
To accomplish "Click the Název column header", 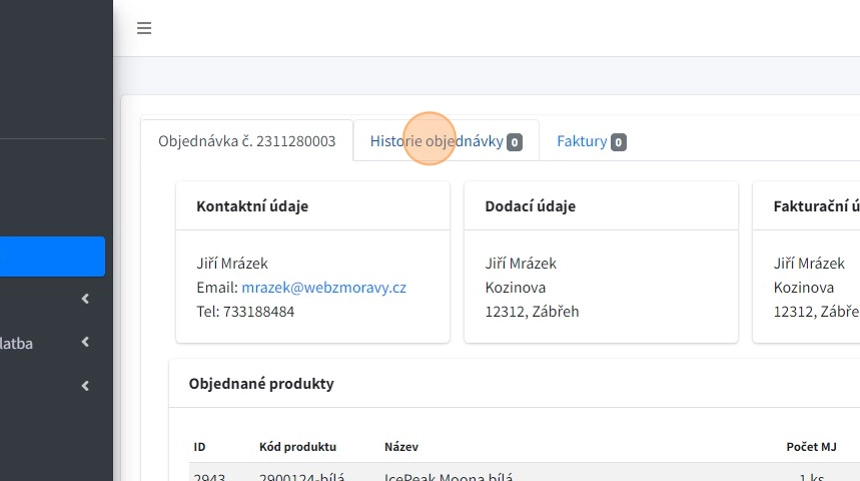I will [401, 446].
